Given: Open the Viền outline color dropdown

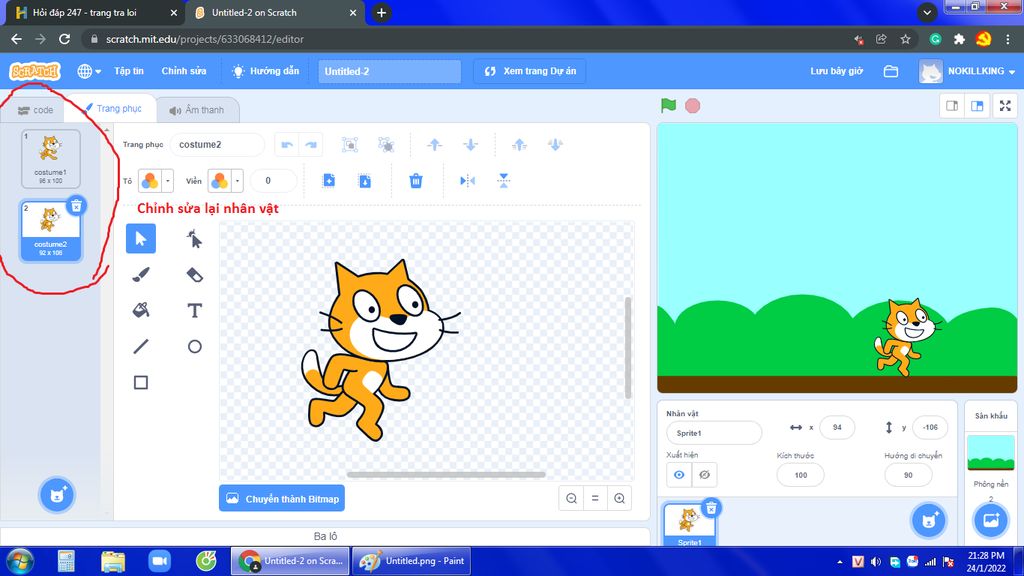Looking at the screenshot, I should click(x=238, y=180).
